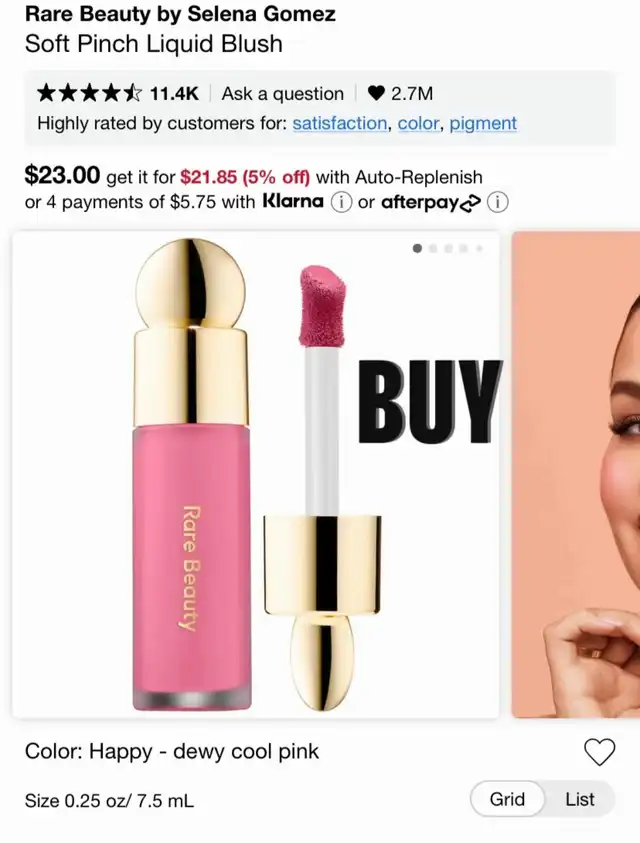The image size is (640, 843).
Task: Click the Klarna info icon
Action: pos(341,203)
